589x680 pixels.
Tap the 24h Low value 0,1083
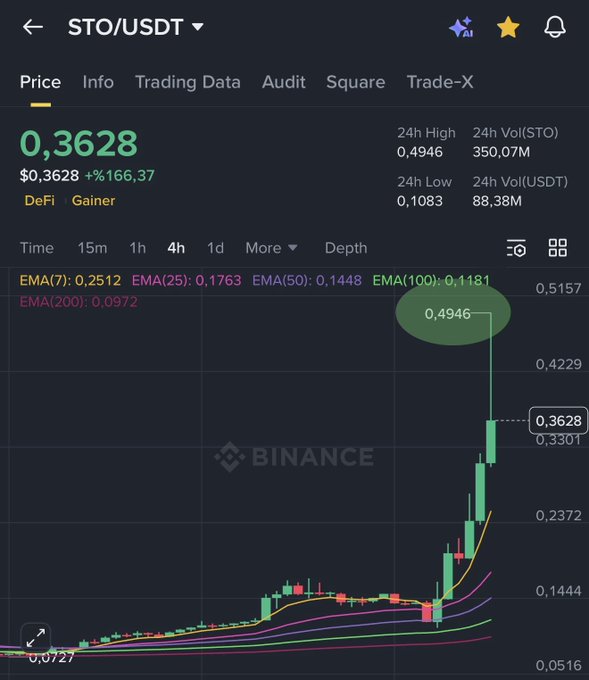[420, 201]
